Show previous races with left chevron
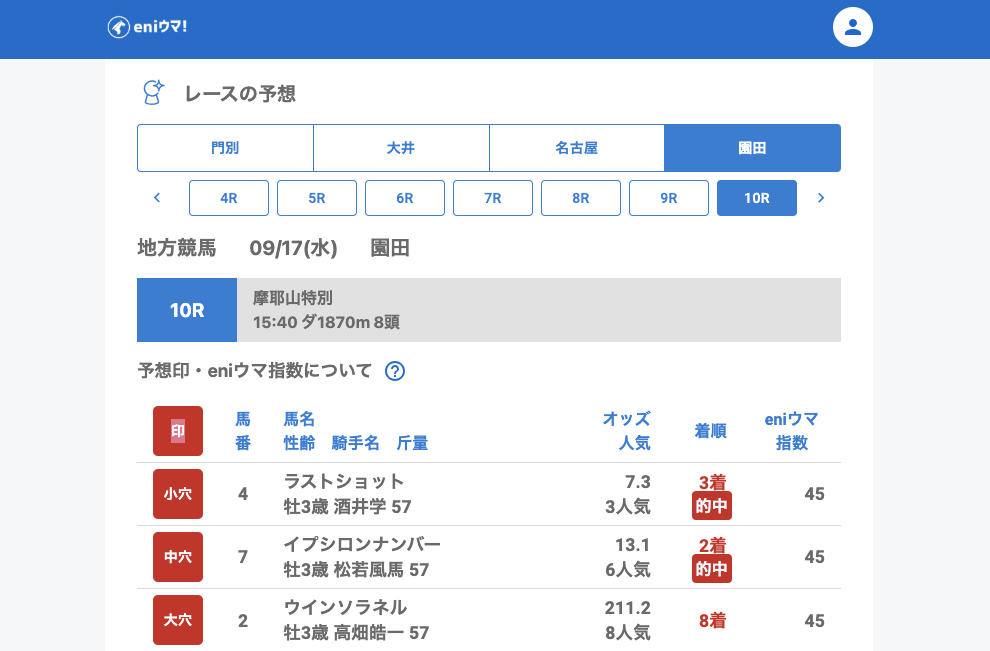990x651 pixels. click(x=157, y=198)
